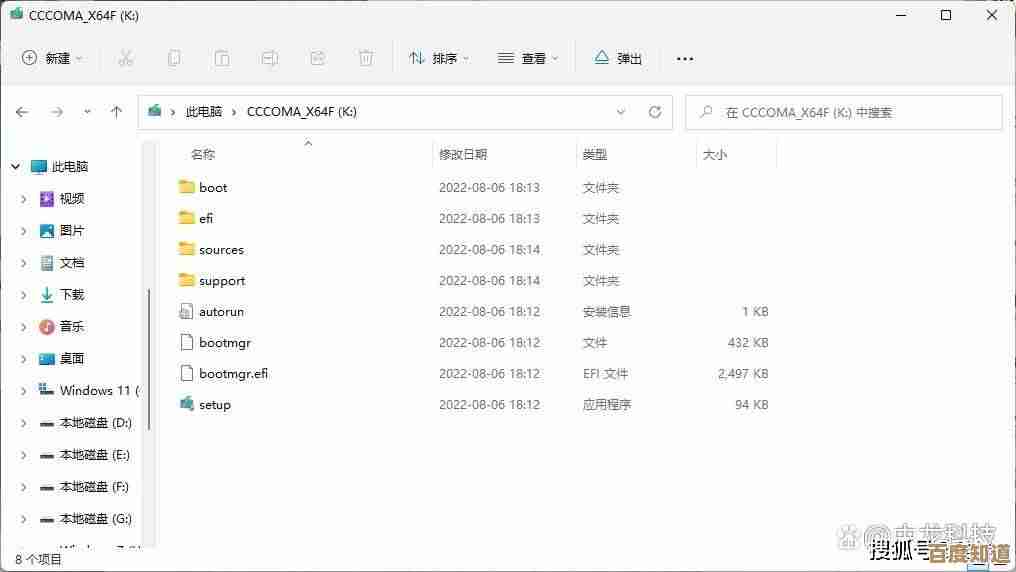Screen dimensions: 1016x572
Task: Select the setup application file
Action: (x=214, y=405)
